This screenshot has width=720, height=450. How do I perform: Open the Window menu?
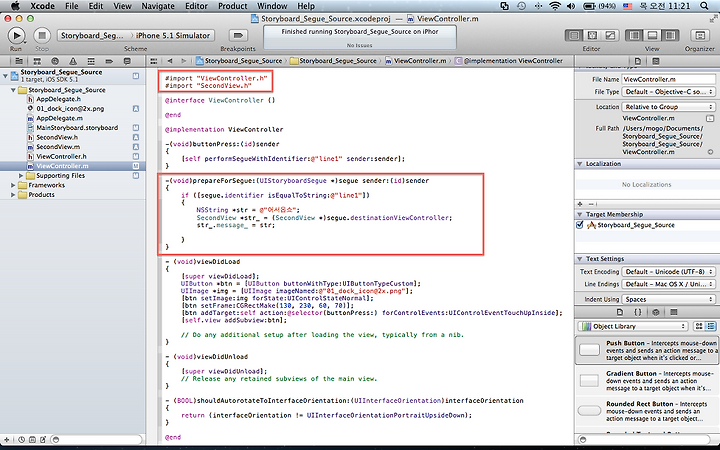tap(272, 6)
